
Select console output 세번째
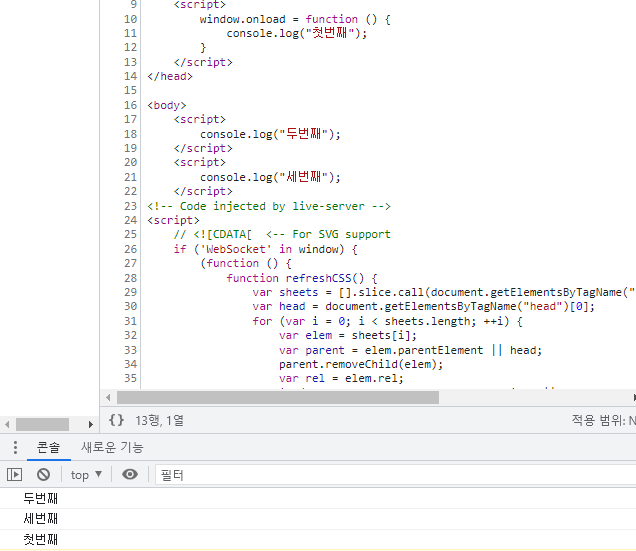tap(41, 519)
